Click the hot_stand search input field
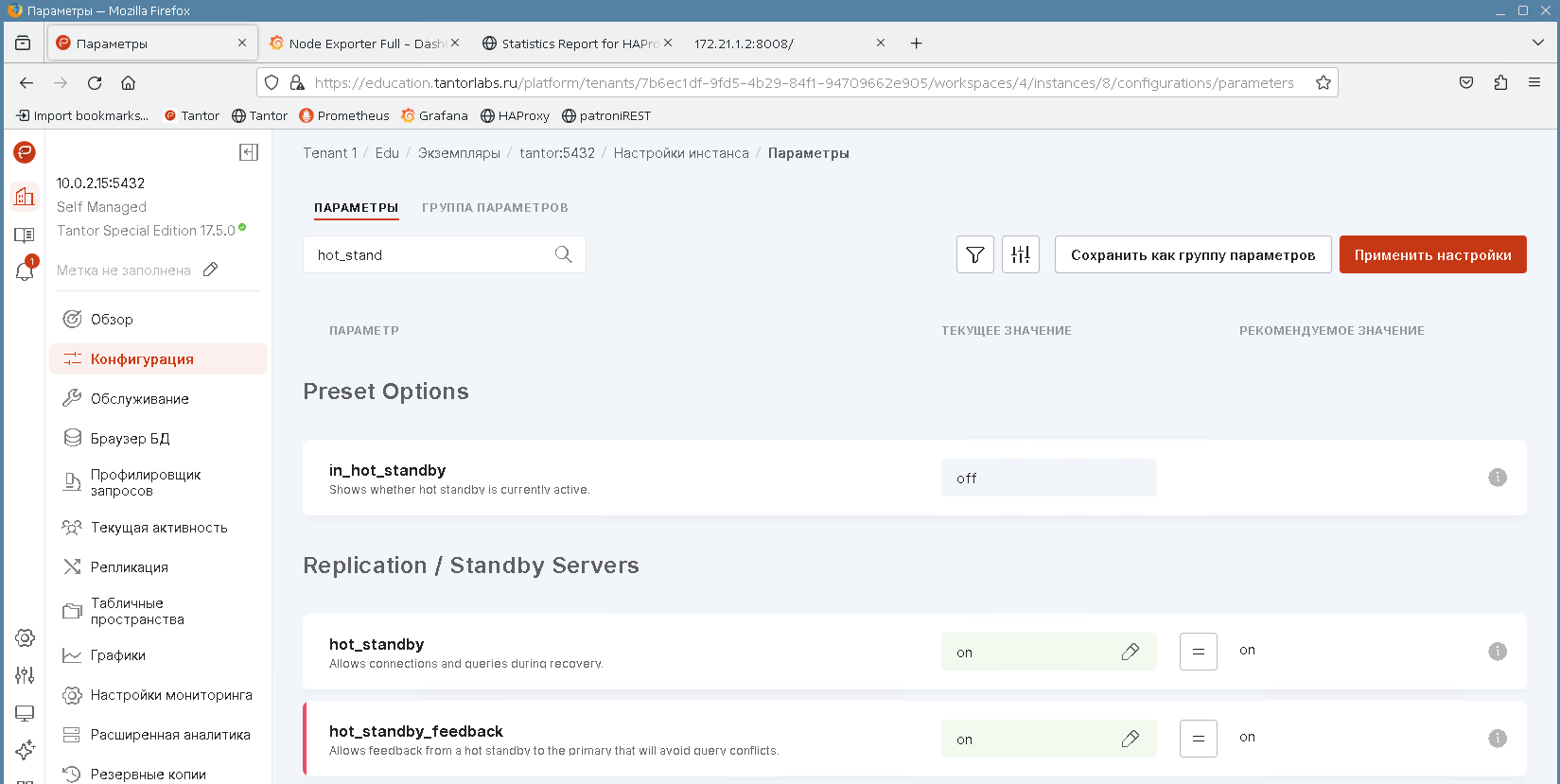1560x784 pixels. tap(430, 254)
